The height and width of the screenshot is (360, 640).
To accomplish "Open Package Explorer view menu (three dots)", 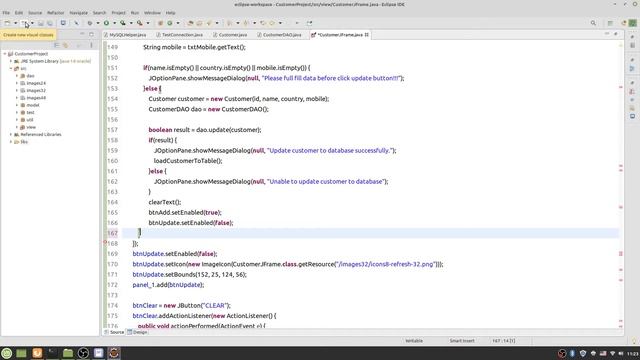I will 91,45.
